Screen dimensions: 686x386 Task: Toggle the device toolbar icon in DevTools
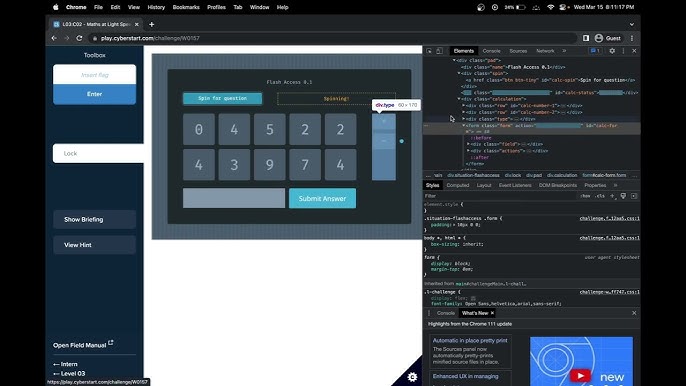(439, 51)
